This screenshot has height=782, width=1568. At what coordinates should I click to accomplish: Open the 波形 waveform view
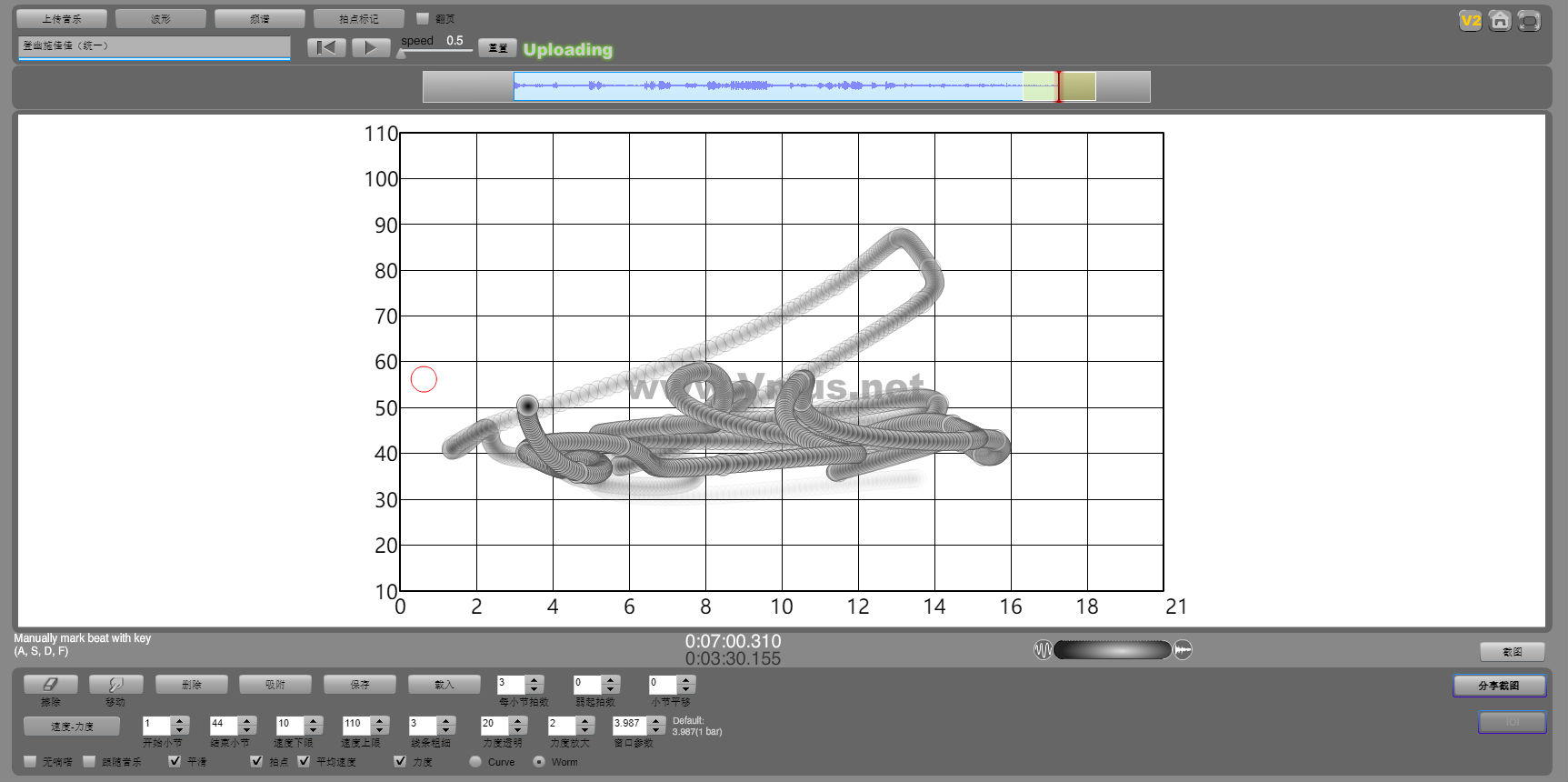pyautogui.click(x=161, y=18)
